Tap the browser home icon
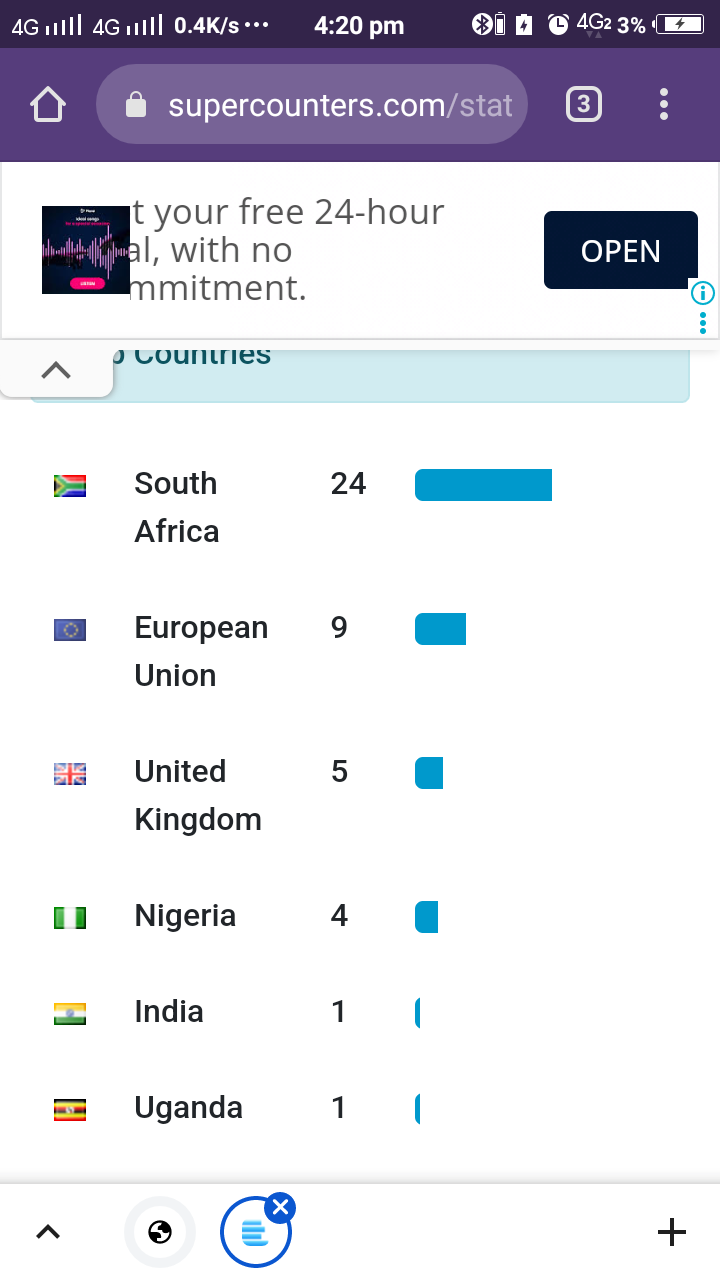720x1280 pixels. click(48, 105)
